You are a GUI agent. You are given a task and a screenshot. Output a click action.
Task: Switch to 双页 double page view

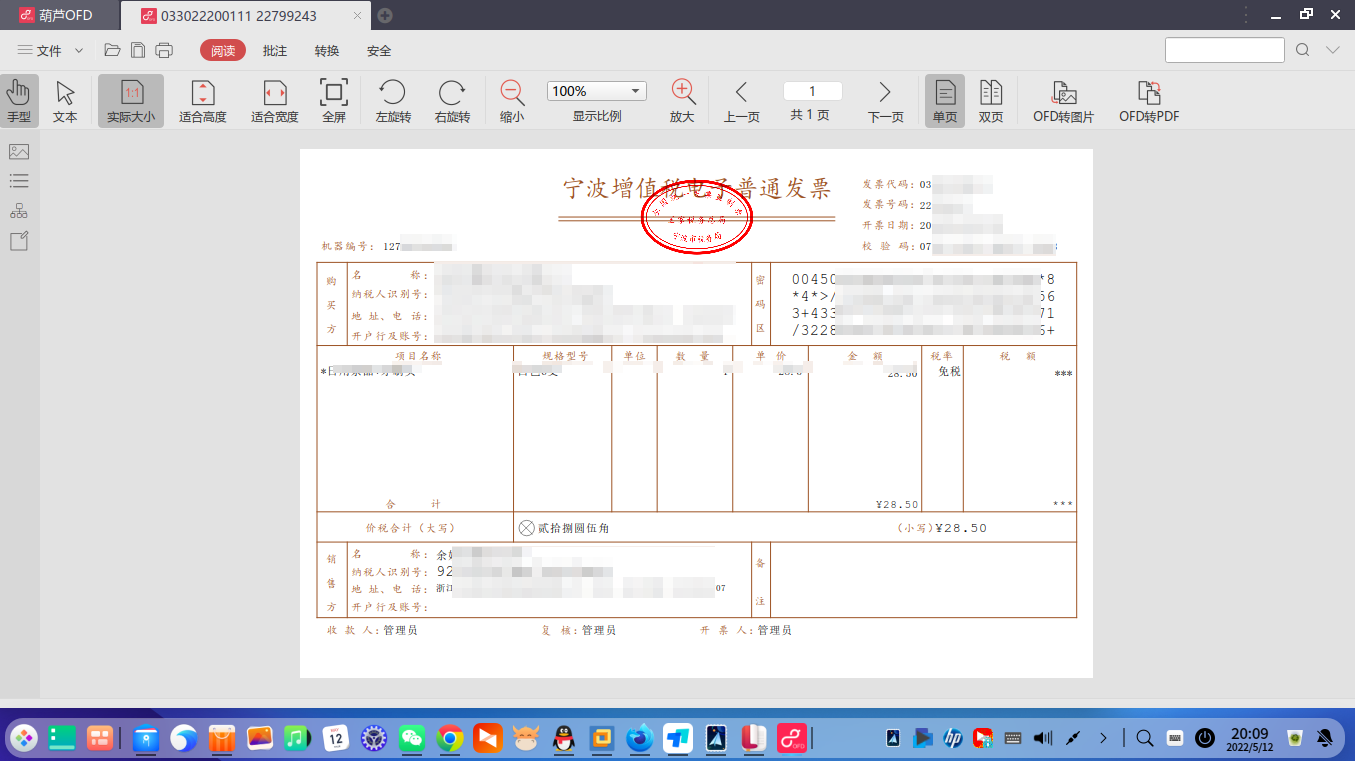(991, 101)
